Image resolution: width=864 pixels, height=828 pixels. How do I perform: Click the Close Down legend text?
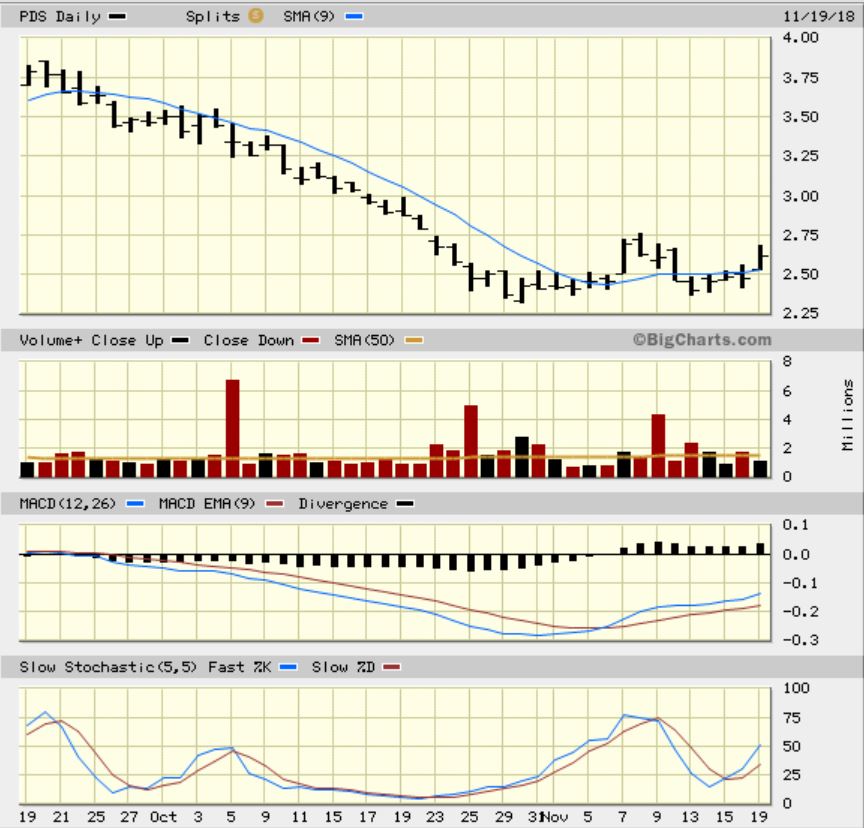[x=249, y=340]
